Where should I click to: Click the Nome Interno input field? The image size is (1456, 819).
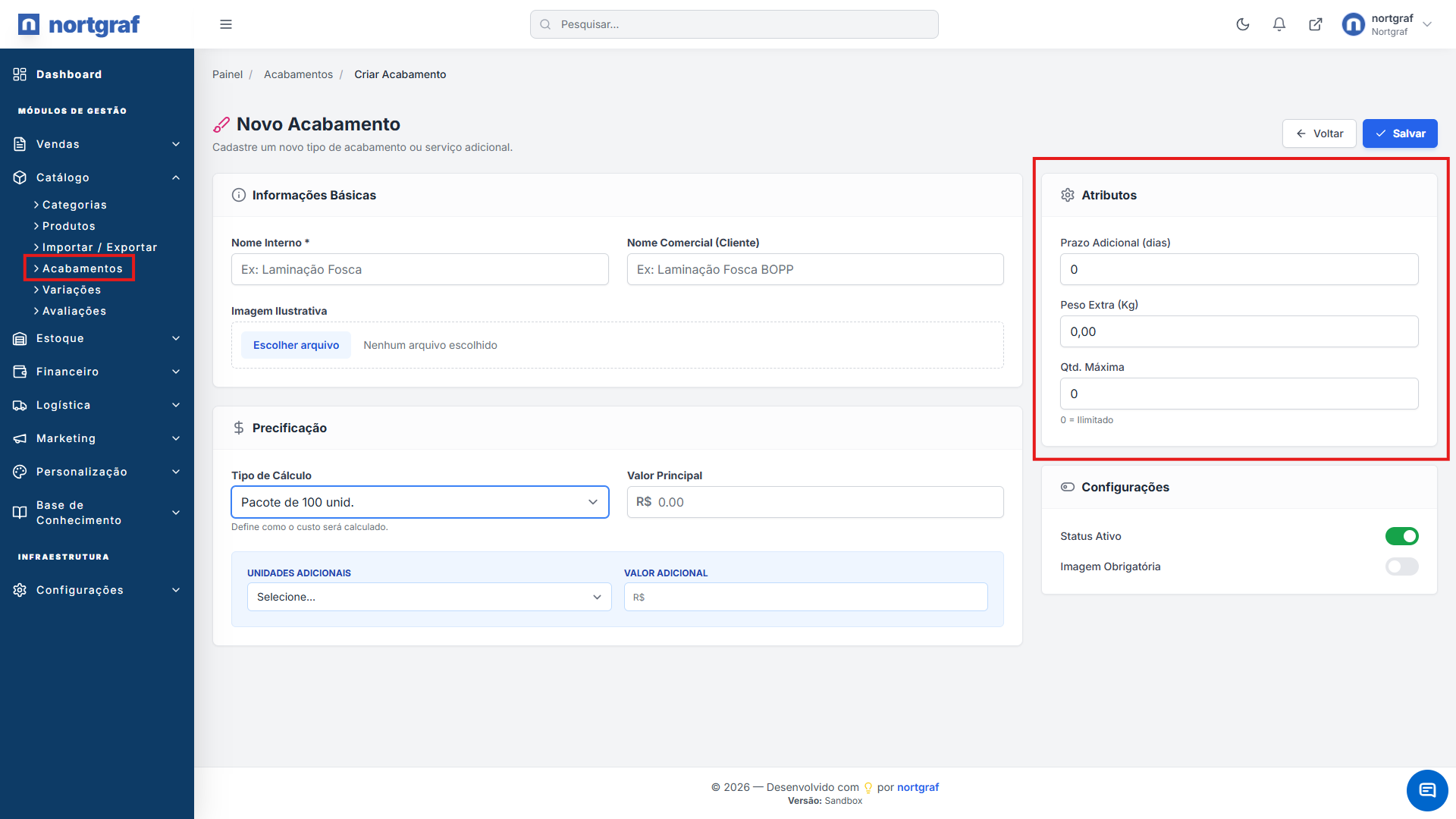coord(419,269)
